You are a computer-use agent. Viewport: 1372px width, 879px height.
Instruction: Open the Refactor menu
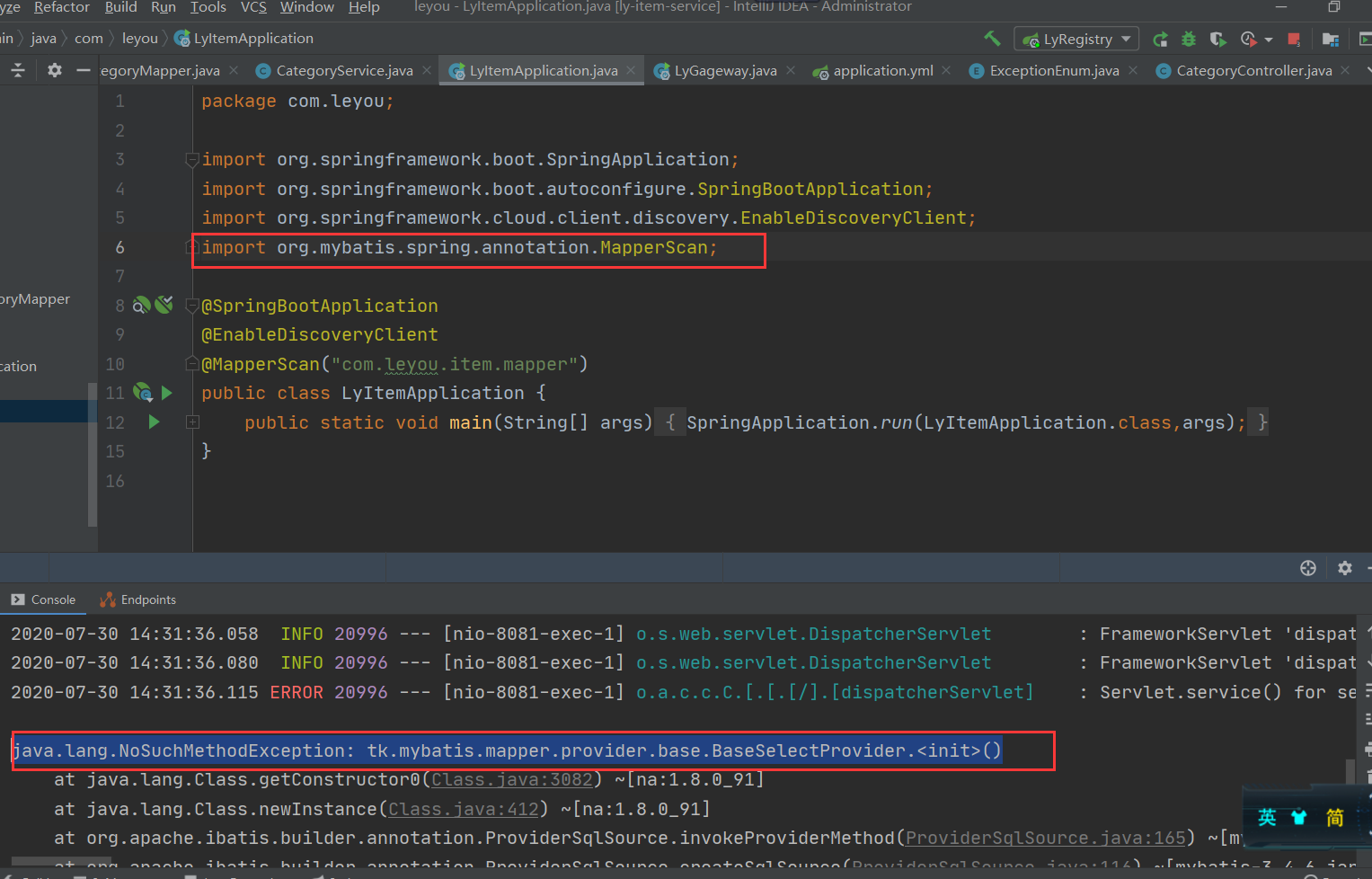61,7
